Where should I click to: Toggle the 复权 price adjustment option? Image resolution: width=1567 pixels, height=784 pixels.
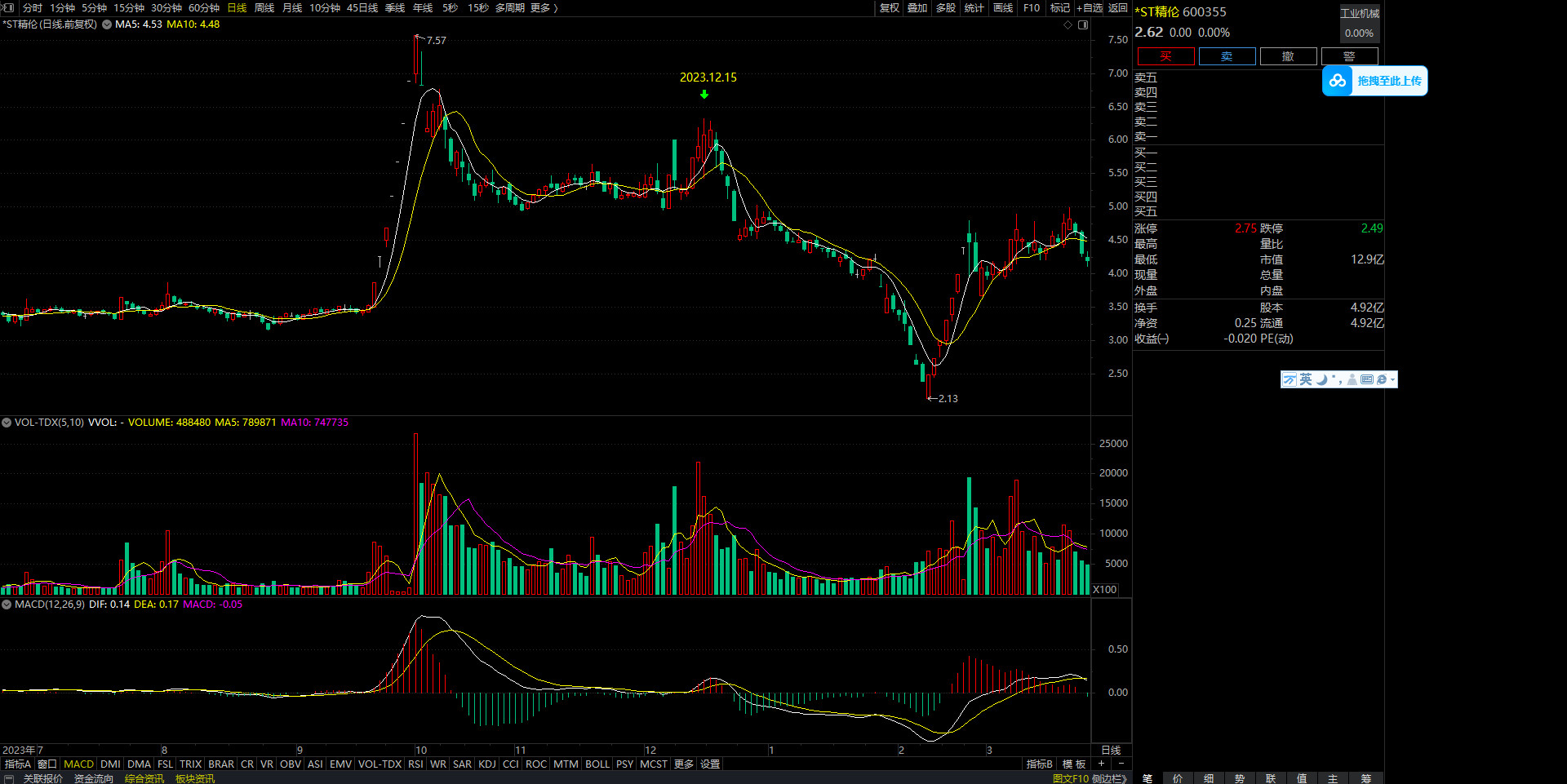point(889,7)
